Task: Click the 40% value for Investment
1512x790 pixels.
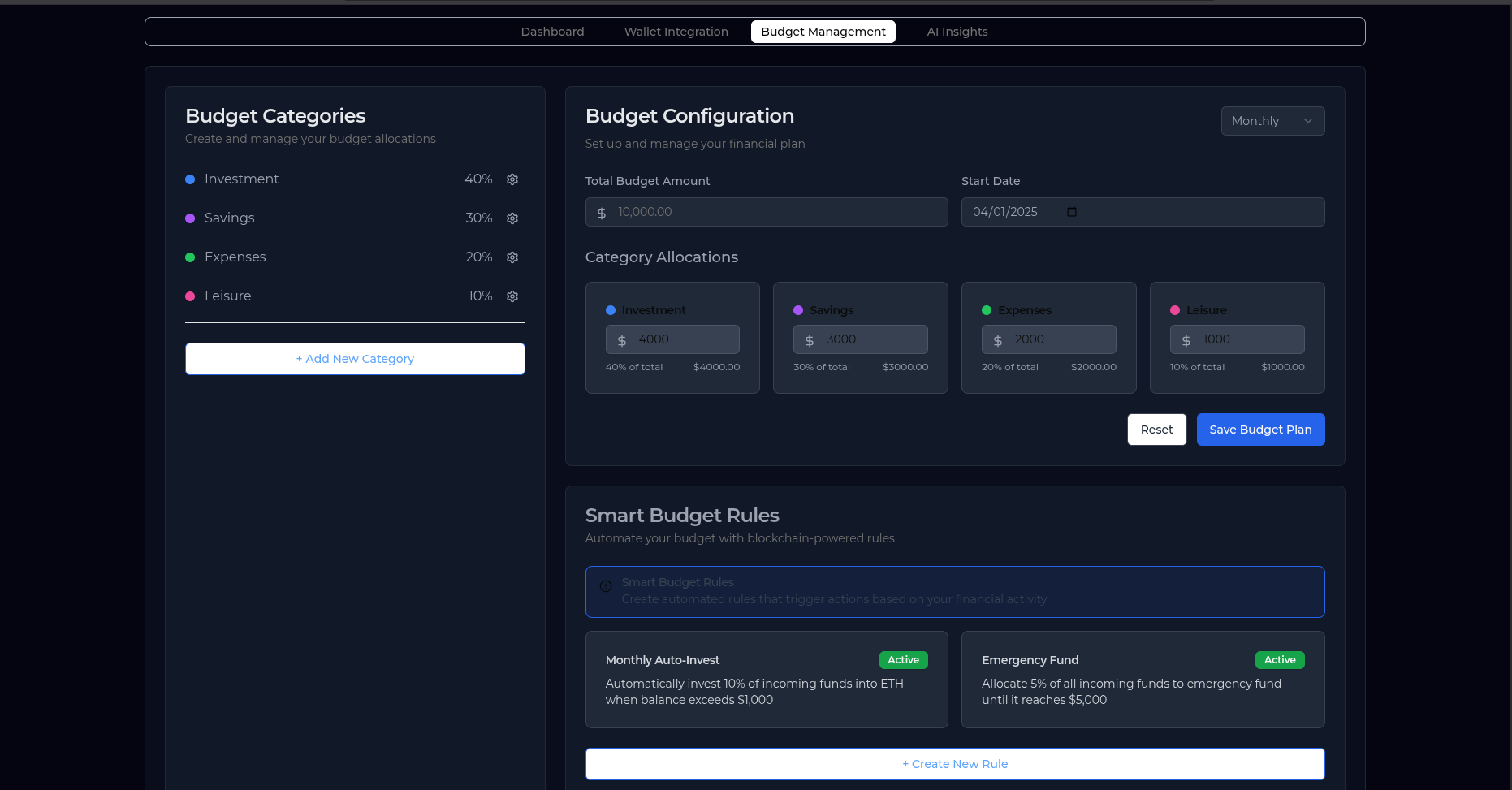Action: [x=478, y=179]
